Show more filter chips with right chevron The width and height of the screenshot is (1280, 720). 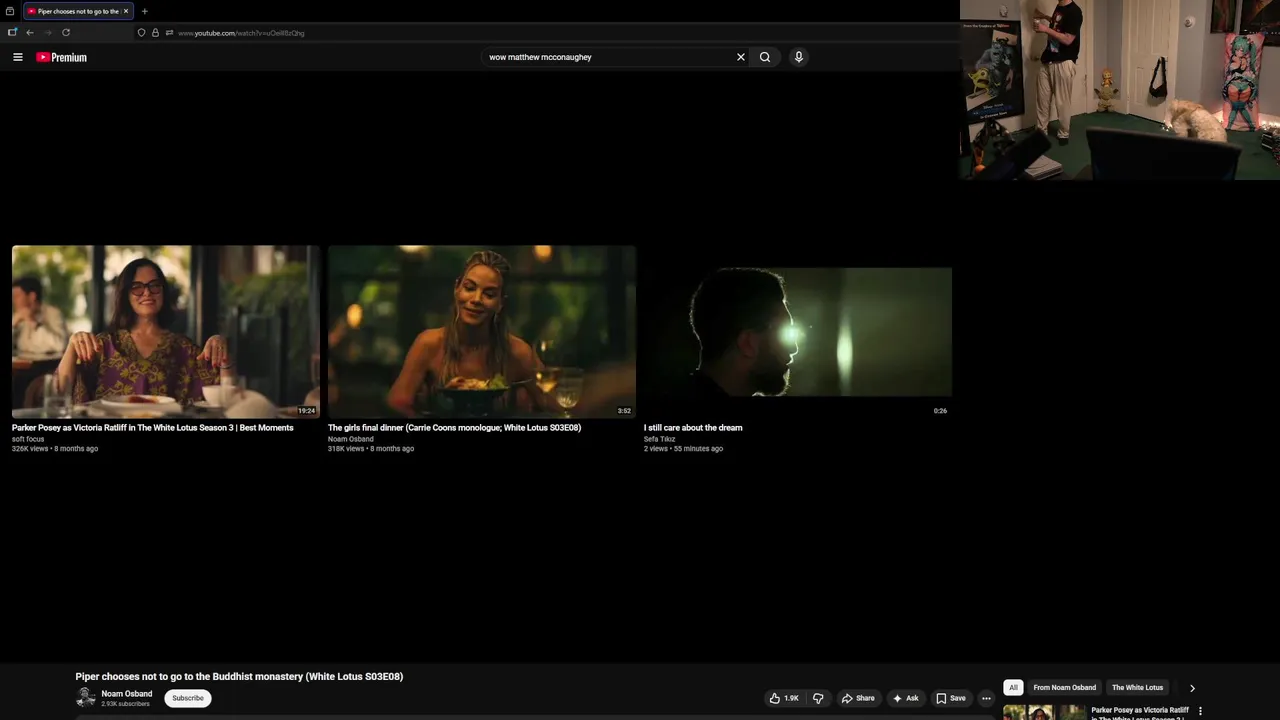point(1192,688)
